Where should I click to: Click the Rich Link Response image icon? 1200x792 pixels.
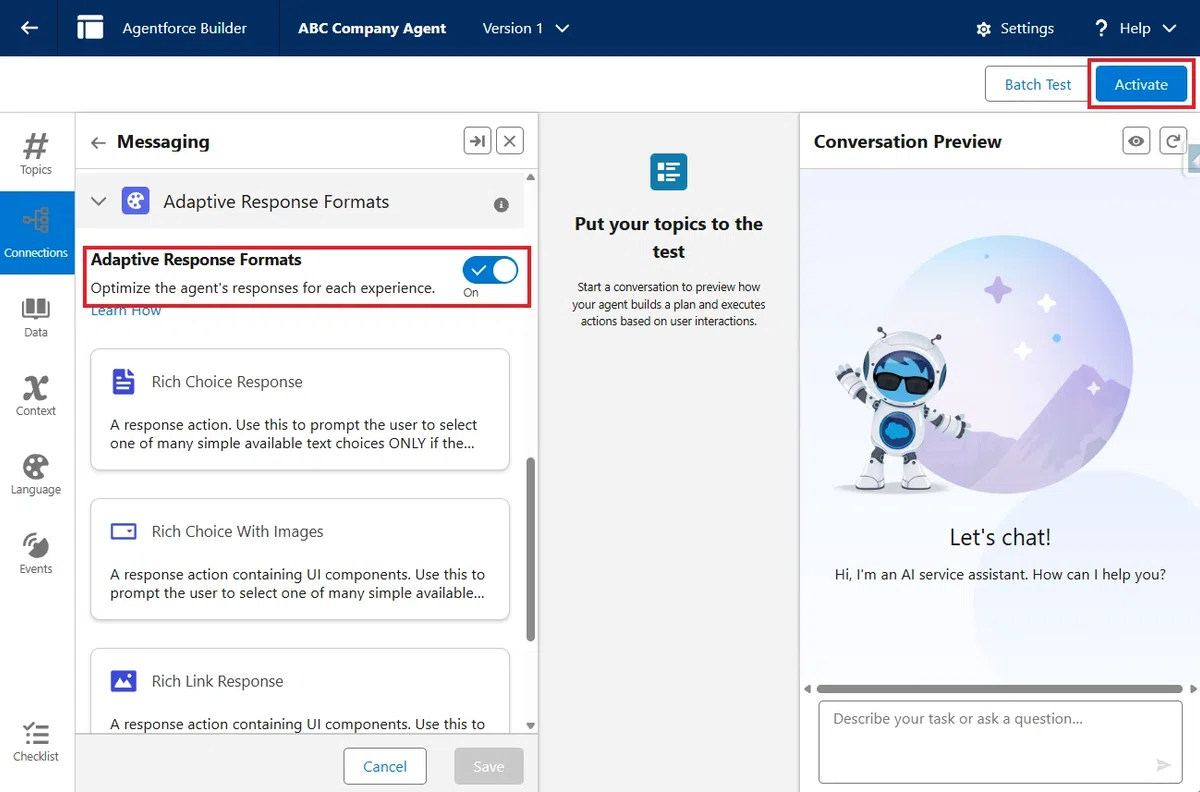pyautogui.click(x=123, y=681)
